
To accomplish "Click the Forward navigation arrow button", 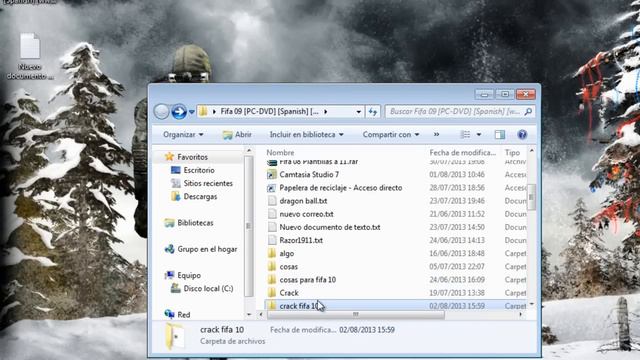I will pyautogui.click(x=179, y=111).
